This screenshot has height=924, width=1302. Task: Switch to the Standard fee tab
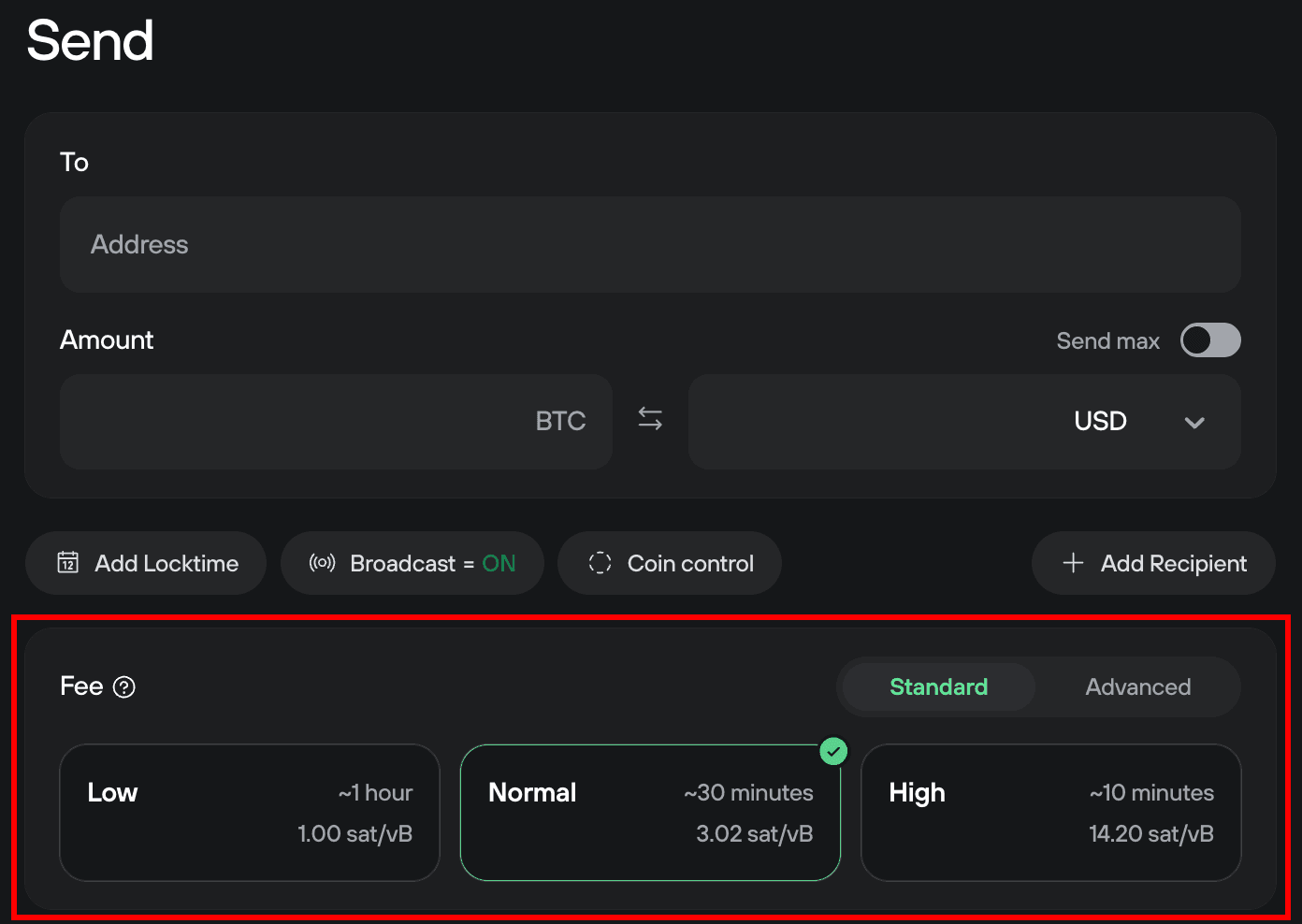938,687
